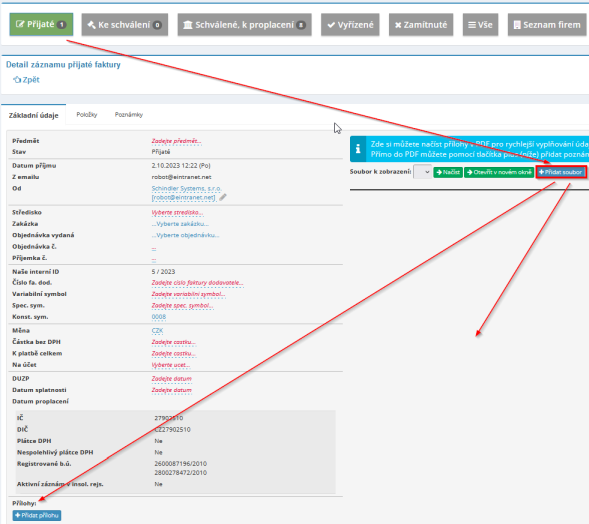Click the Zadejte předmět input field

point(176,141)
